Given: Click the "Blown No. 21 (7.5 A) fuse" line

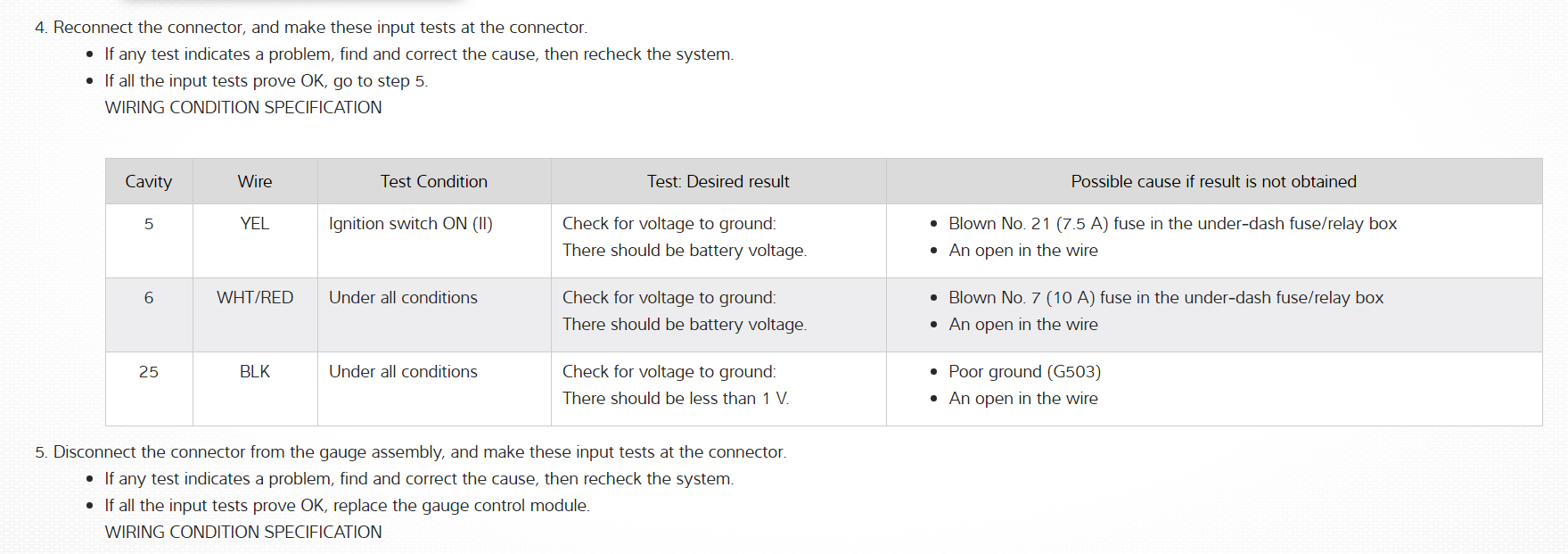Looking at the screenshot, I should (x=1172, y=224).
